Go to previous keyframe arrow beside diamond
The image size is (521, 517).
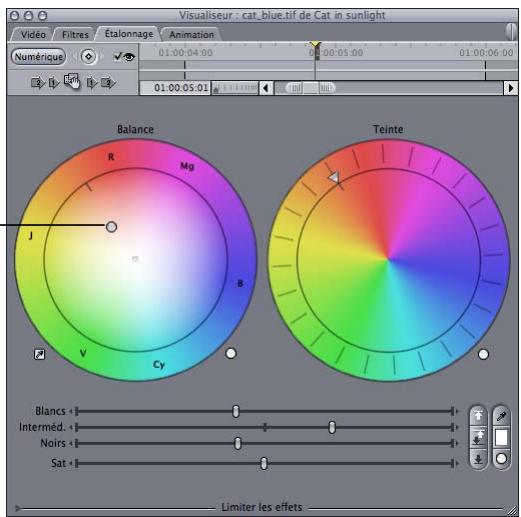click(75, 57)
